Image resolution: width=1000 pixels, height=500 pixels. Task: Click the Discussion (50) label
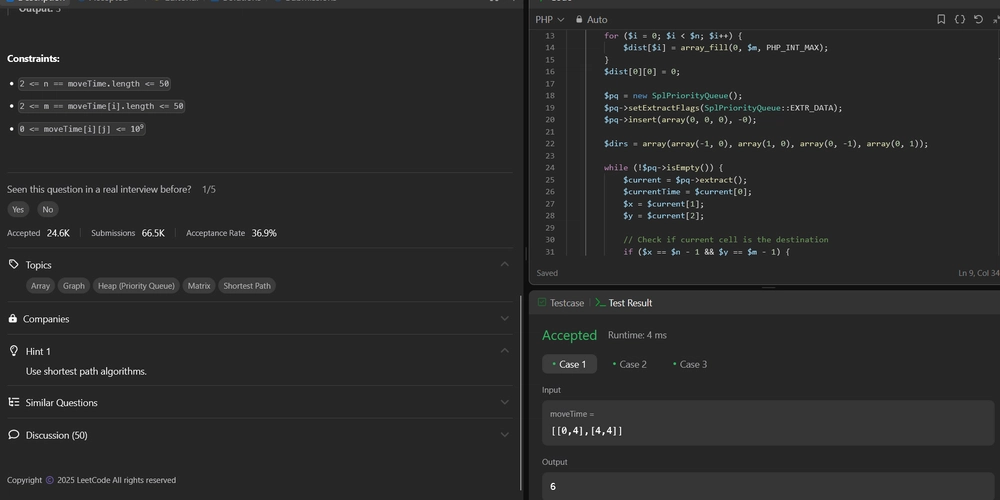click(56, 435)
